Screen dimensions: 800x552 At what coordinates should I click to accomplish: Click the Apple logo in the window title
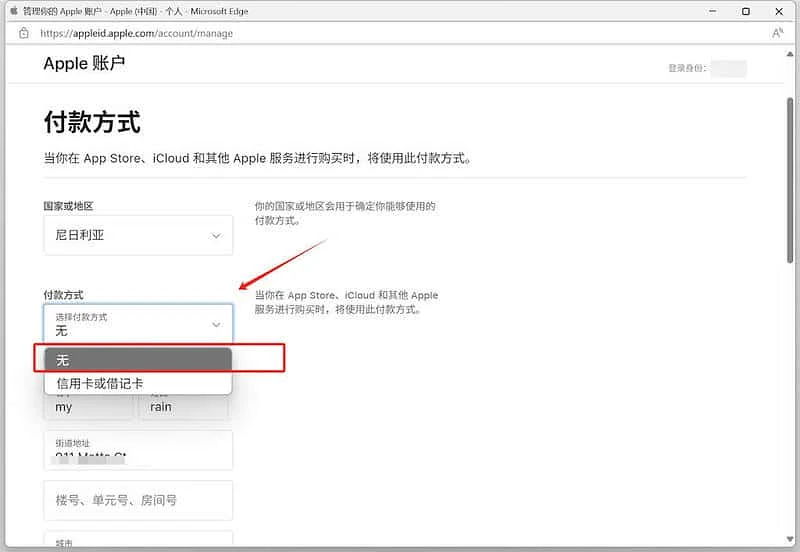(x=14, y=11)
